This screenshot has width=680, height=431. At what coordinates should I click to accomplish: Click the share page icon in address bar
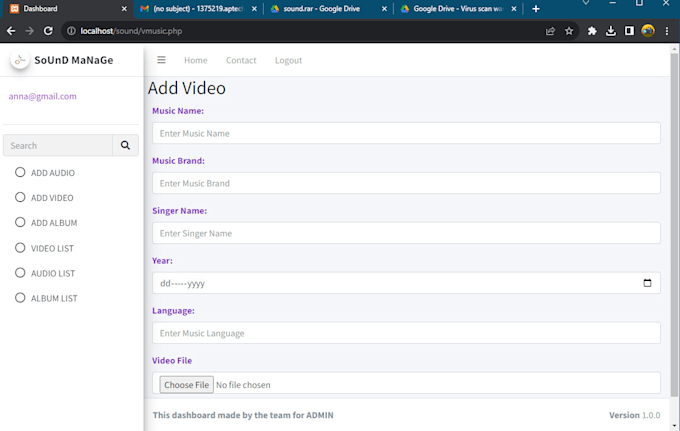coord(550,31)
